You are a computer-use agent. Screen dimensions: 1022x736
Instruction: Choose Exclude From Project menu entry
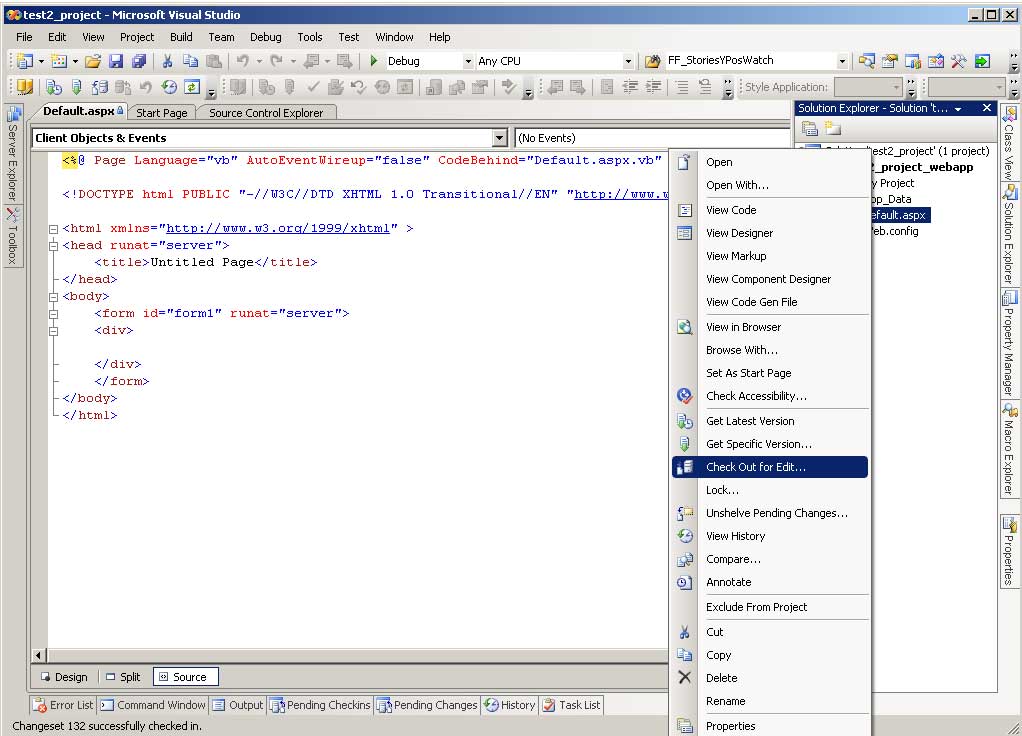point(770,607)
